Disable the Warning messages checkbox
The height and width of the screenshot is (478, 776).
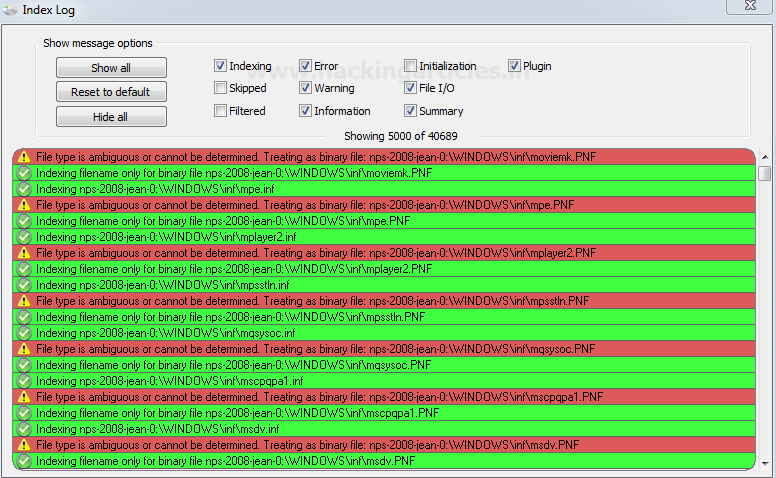pyautogui.click(x=305, y=89)
